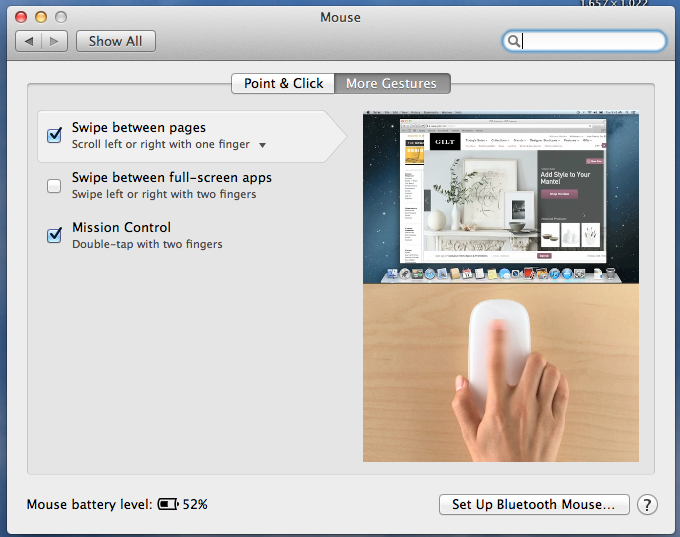Select the More Gestures tab
The image size is (680, 537).
[x=392, y=83]
